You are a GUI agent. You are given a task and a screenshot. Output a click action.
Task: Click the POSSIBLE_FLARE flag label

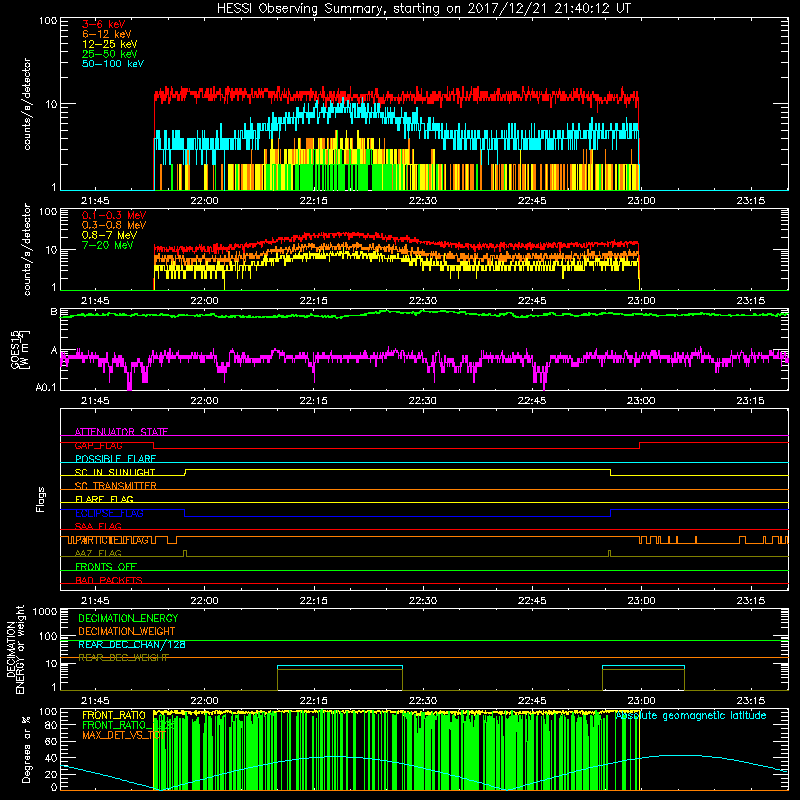[115, 459]
